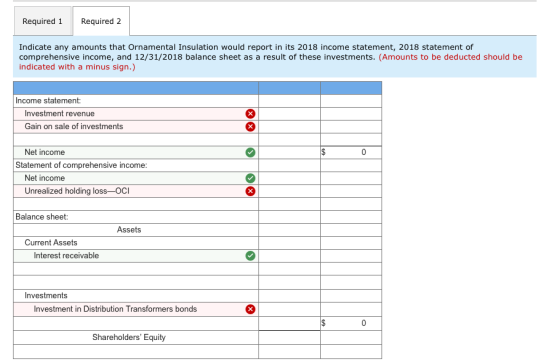Click the first amount field for Investment revenue
The width and height of the screenshot is (560, 364).
[x=289, y=114]
